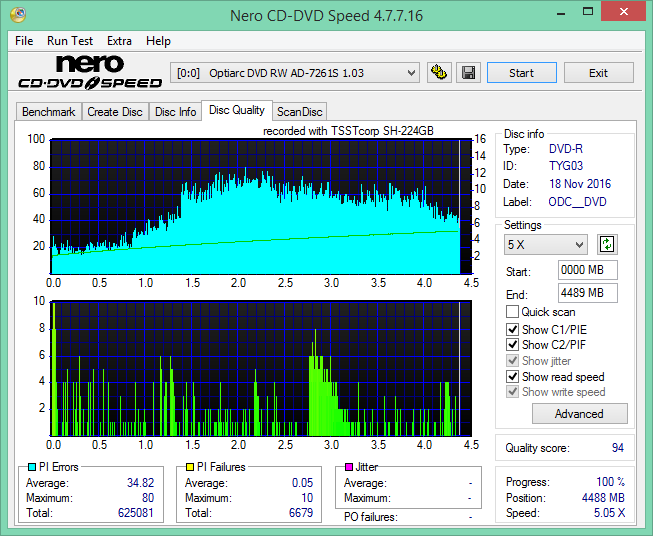This screenshot has width=653, height=536.
Task: Toggle Show C2/PIF checkbox
Action: 512,345
